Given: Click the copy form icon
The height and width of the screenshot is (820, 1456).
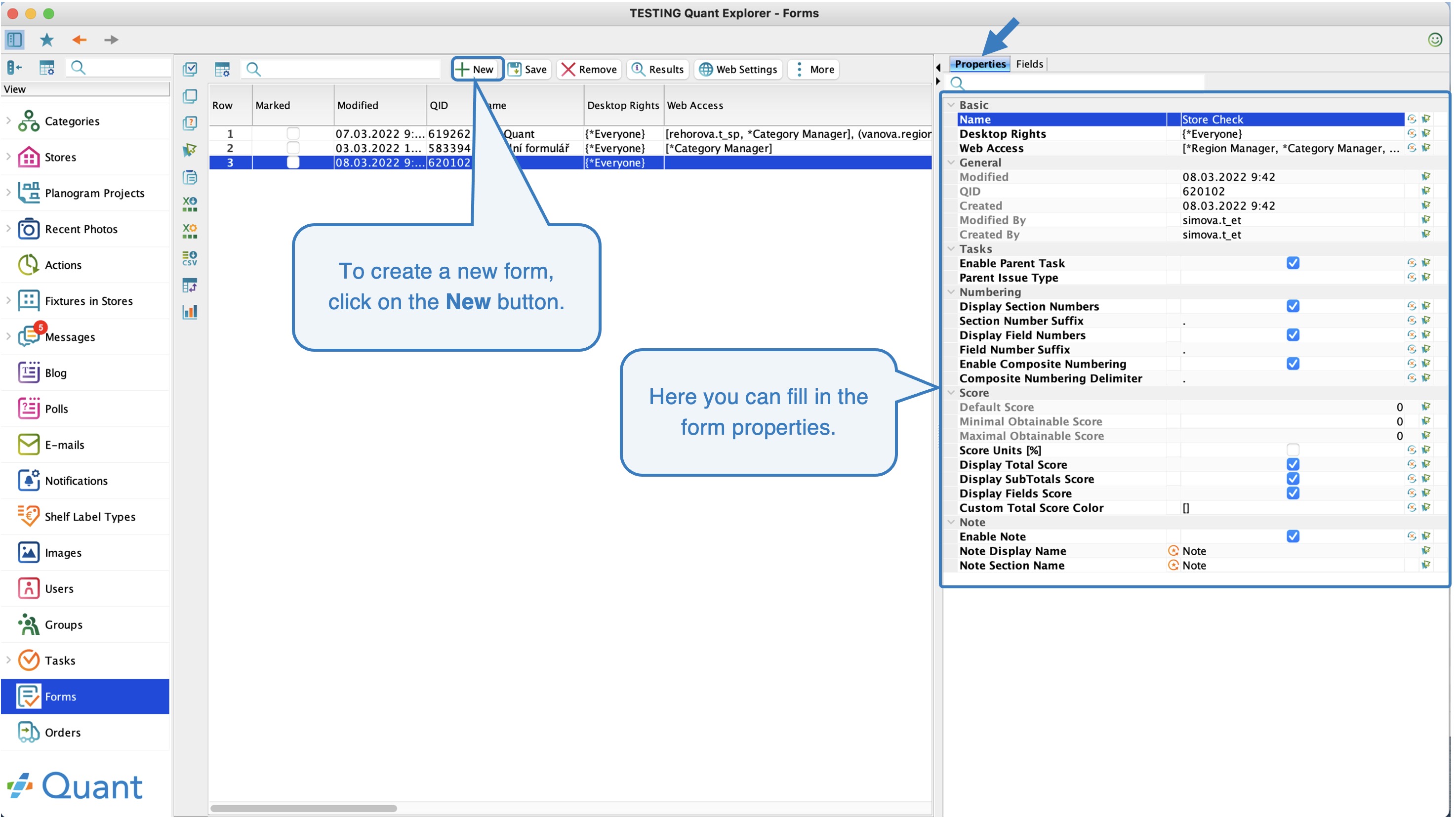Looking at the screenshot, I should [190, 96].
